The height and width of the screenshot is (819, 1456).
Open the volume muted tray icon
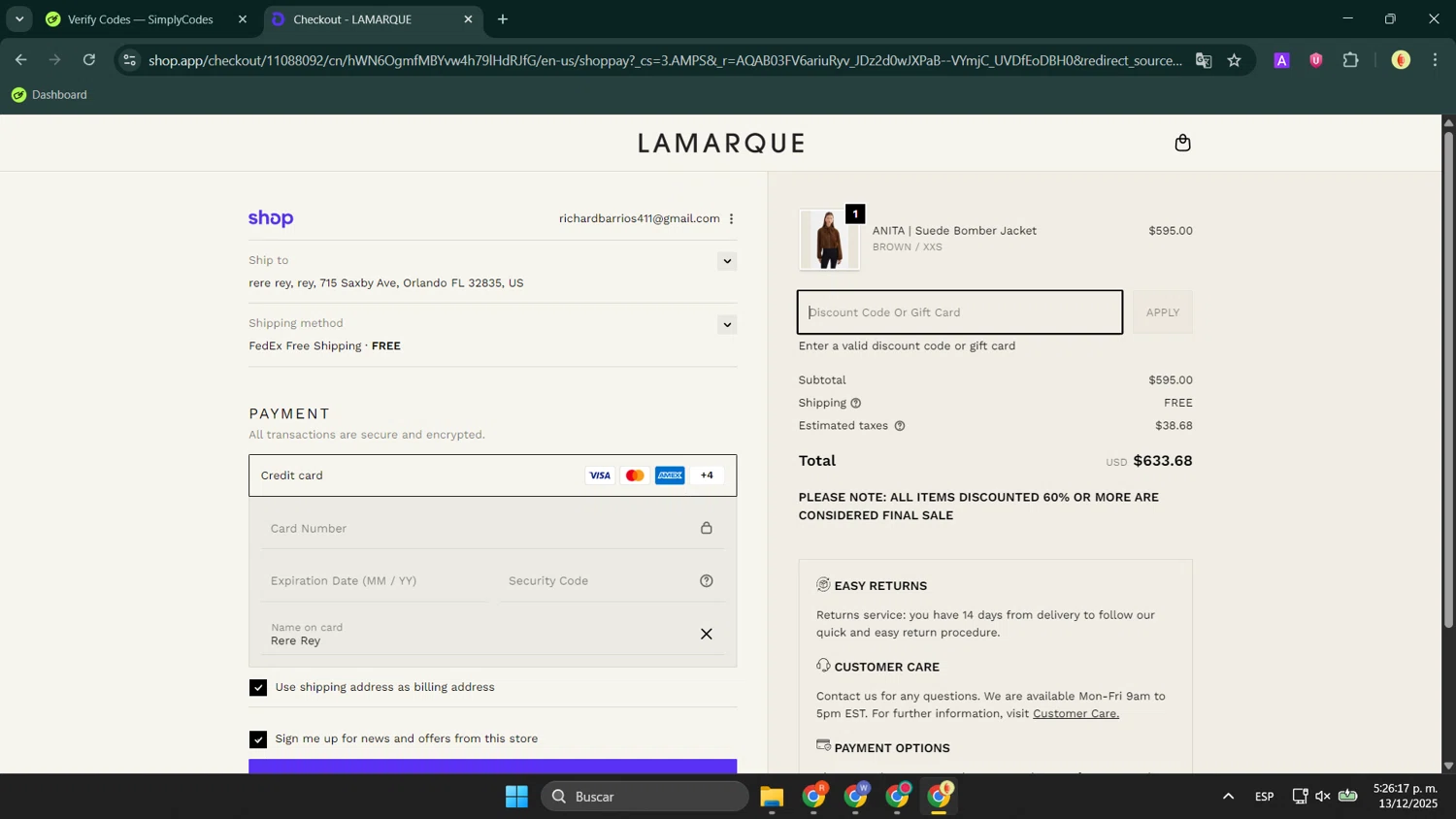(1322, 797)
